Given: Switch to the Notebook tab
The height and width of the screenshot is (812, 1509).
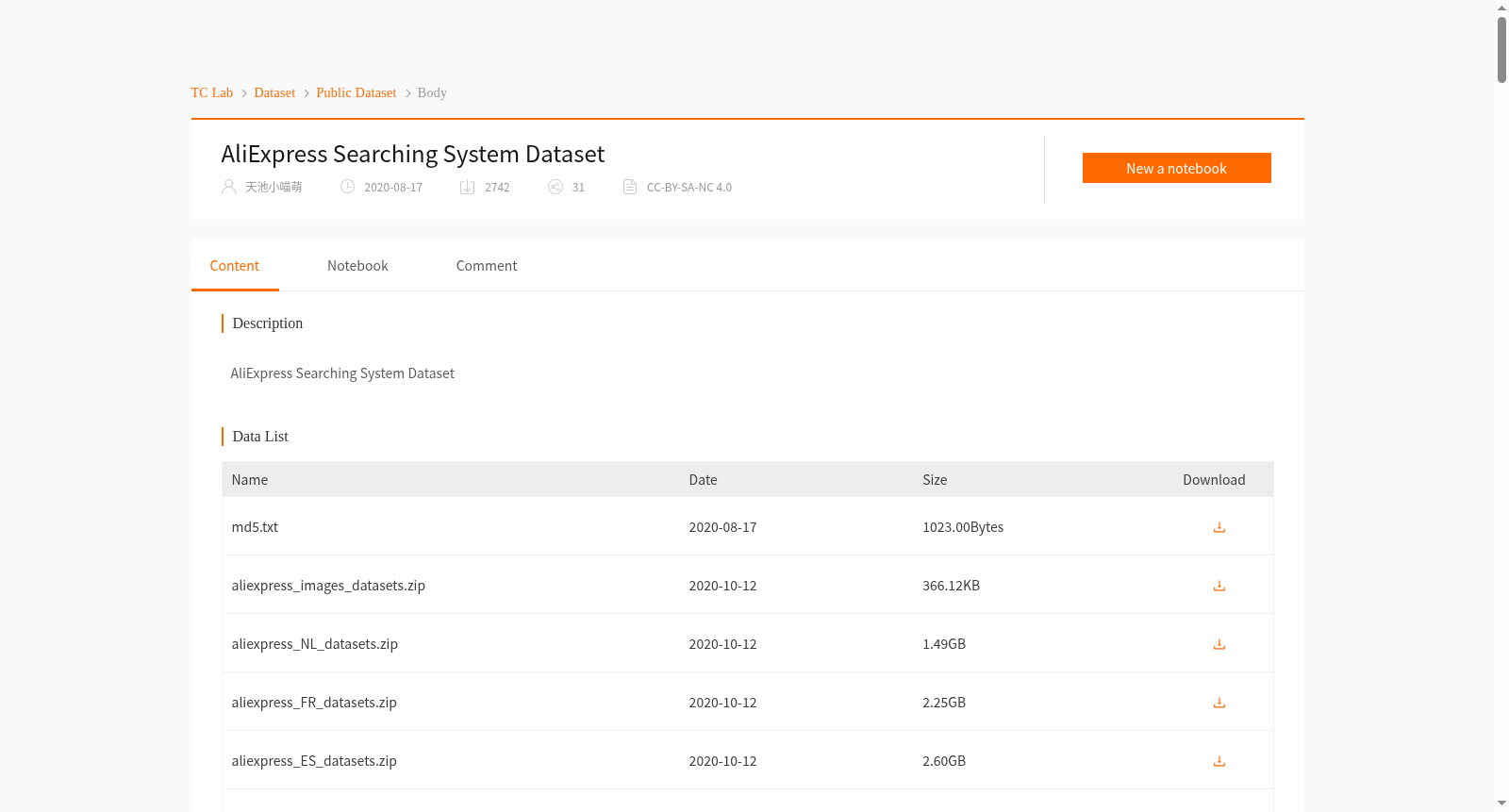Looking at the screenshot, I should (x=357, y=266).
